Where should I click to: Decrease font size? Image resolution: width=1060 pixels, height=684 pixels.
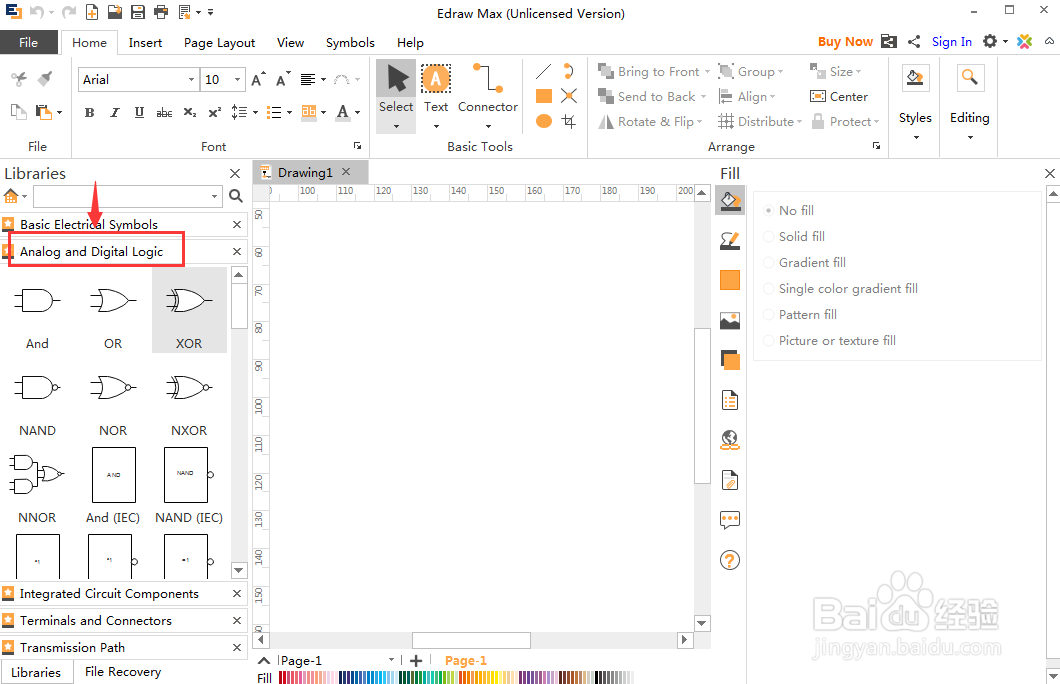tap(283, 80)
